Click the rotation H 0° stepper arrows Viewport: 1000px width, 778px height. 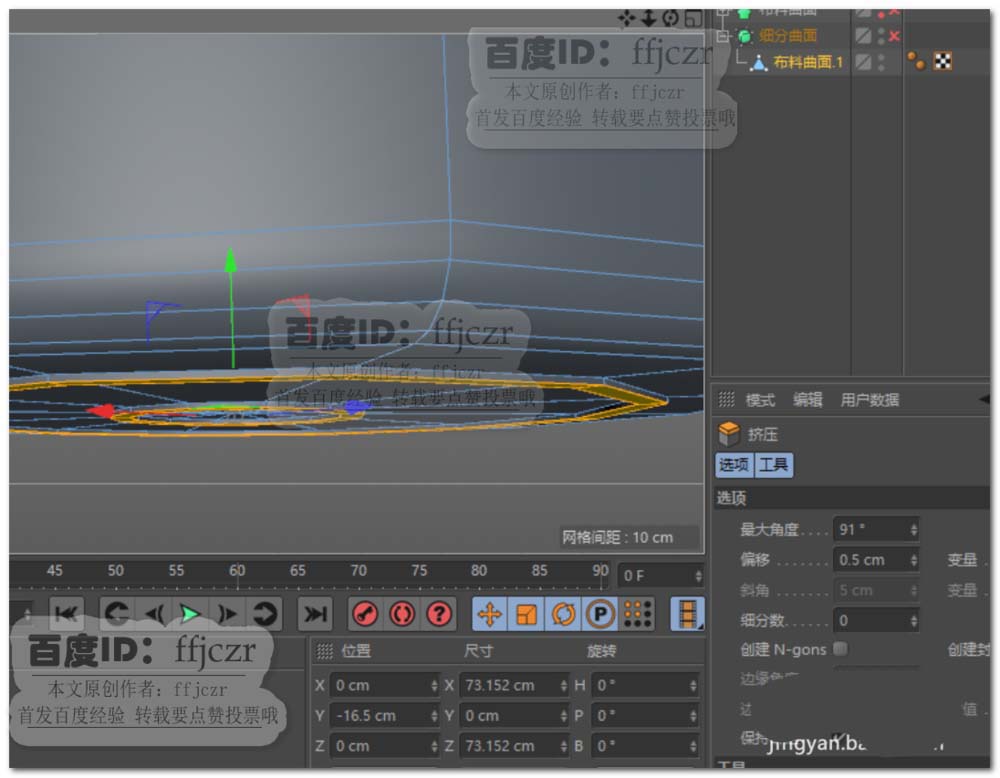[x=693, y=686]
